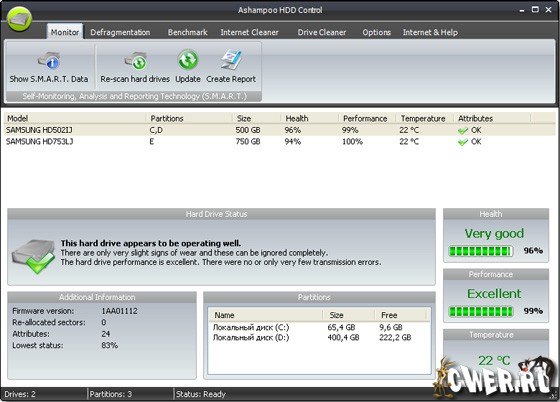560x402 pixels.
Task: Click the Re-allocated sectors label
Action: pyautogui.click(x=49, y=322)
